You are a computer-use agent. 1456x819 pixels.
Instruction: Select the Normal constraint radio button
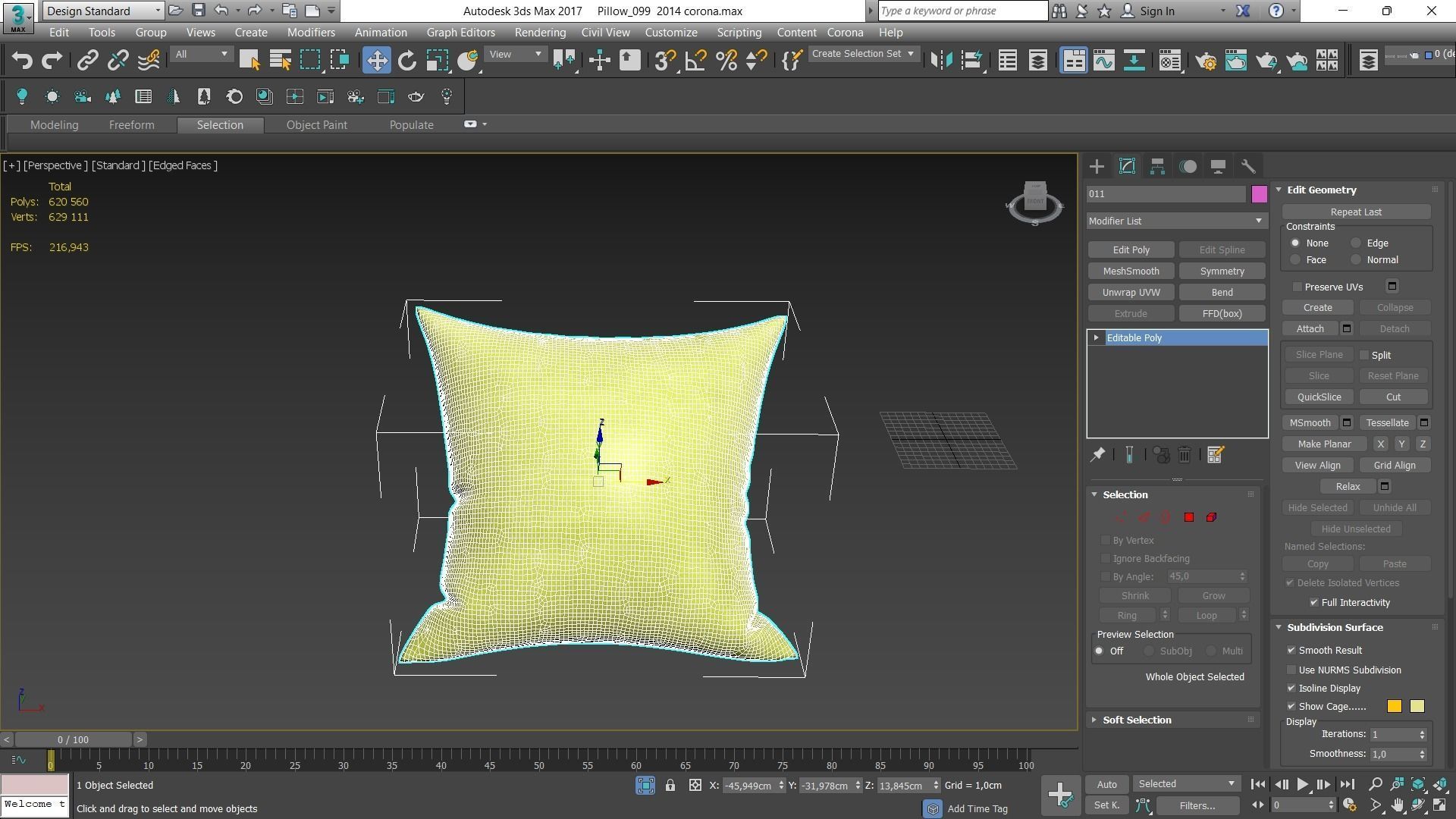tap(1356, 260)
